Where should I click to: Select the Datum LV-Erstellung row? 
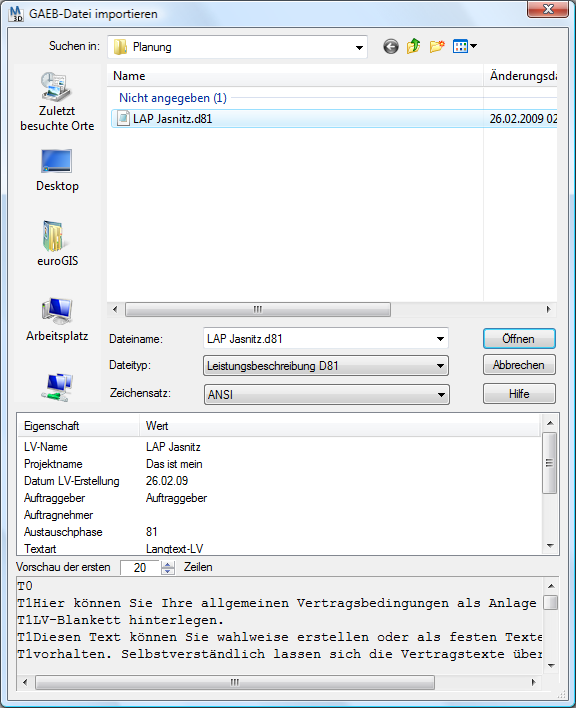click(280, 481)
